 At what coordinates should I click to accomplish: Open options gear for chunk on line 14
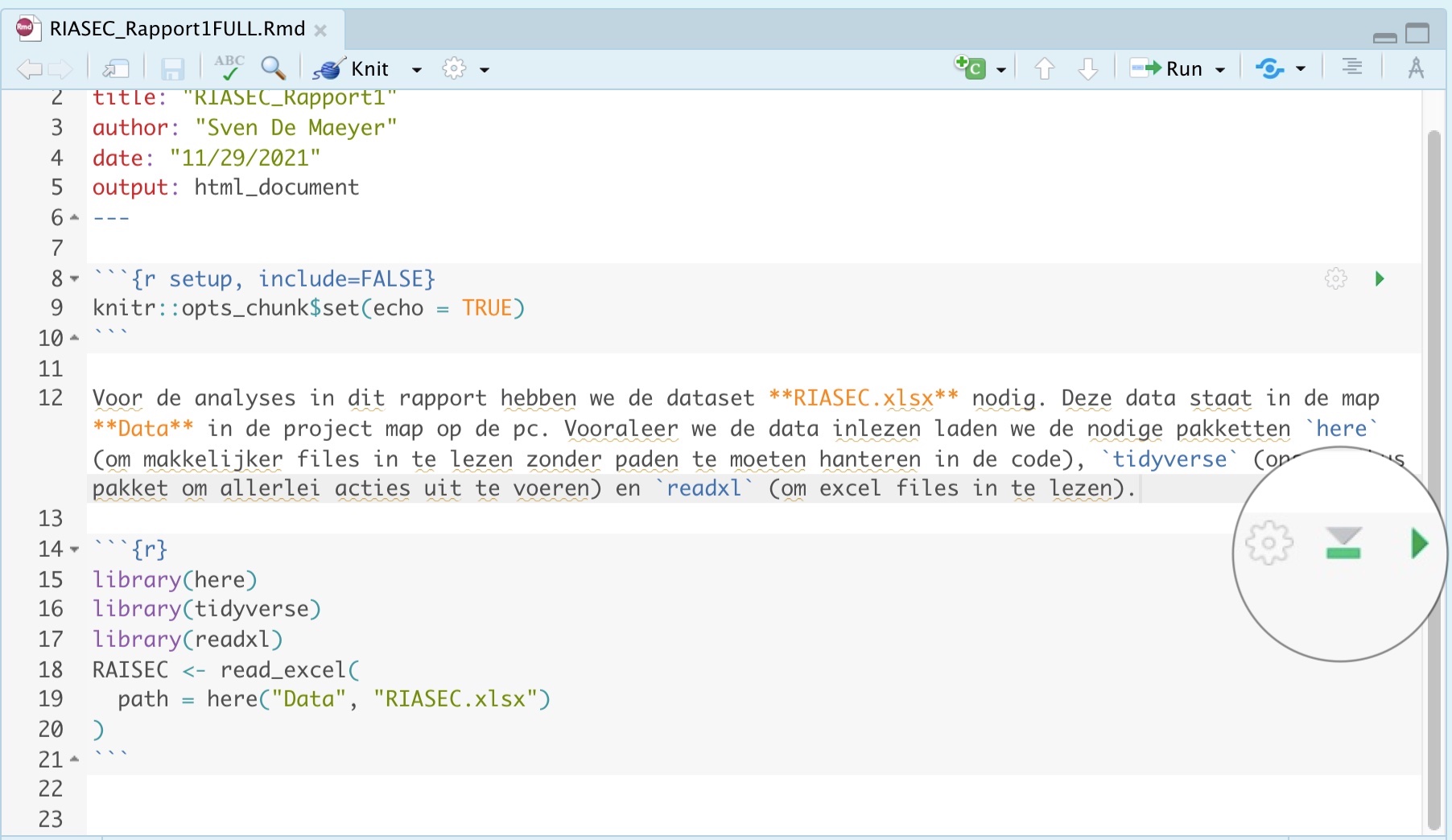(1269, 544)
